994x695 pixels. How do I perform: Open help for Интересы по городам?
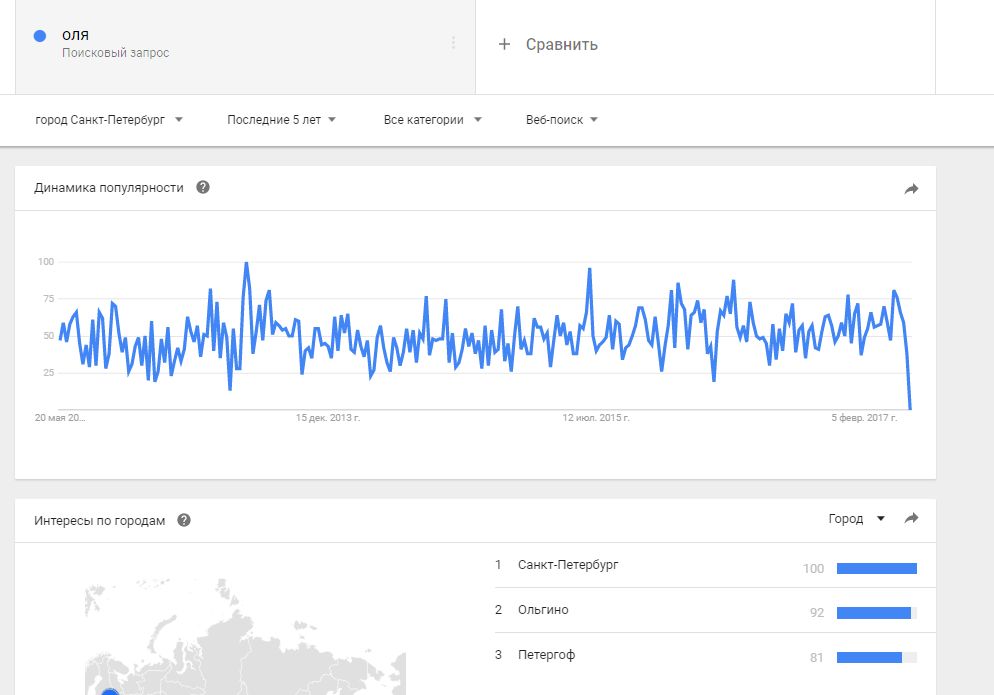tap(184, 520)
